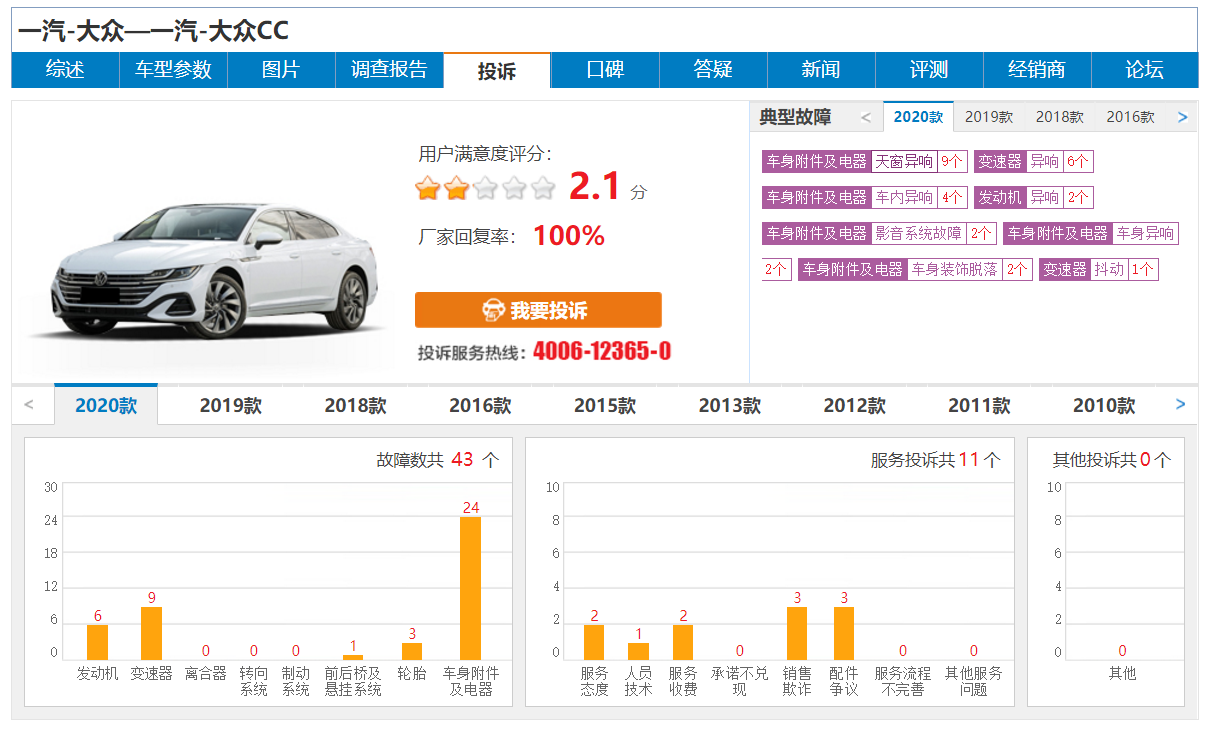
Task: Click the 我要投诉 orange button
Action: click(538, 310)
